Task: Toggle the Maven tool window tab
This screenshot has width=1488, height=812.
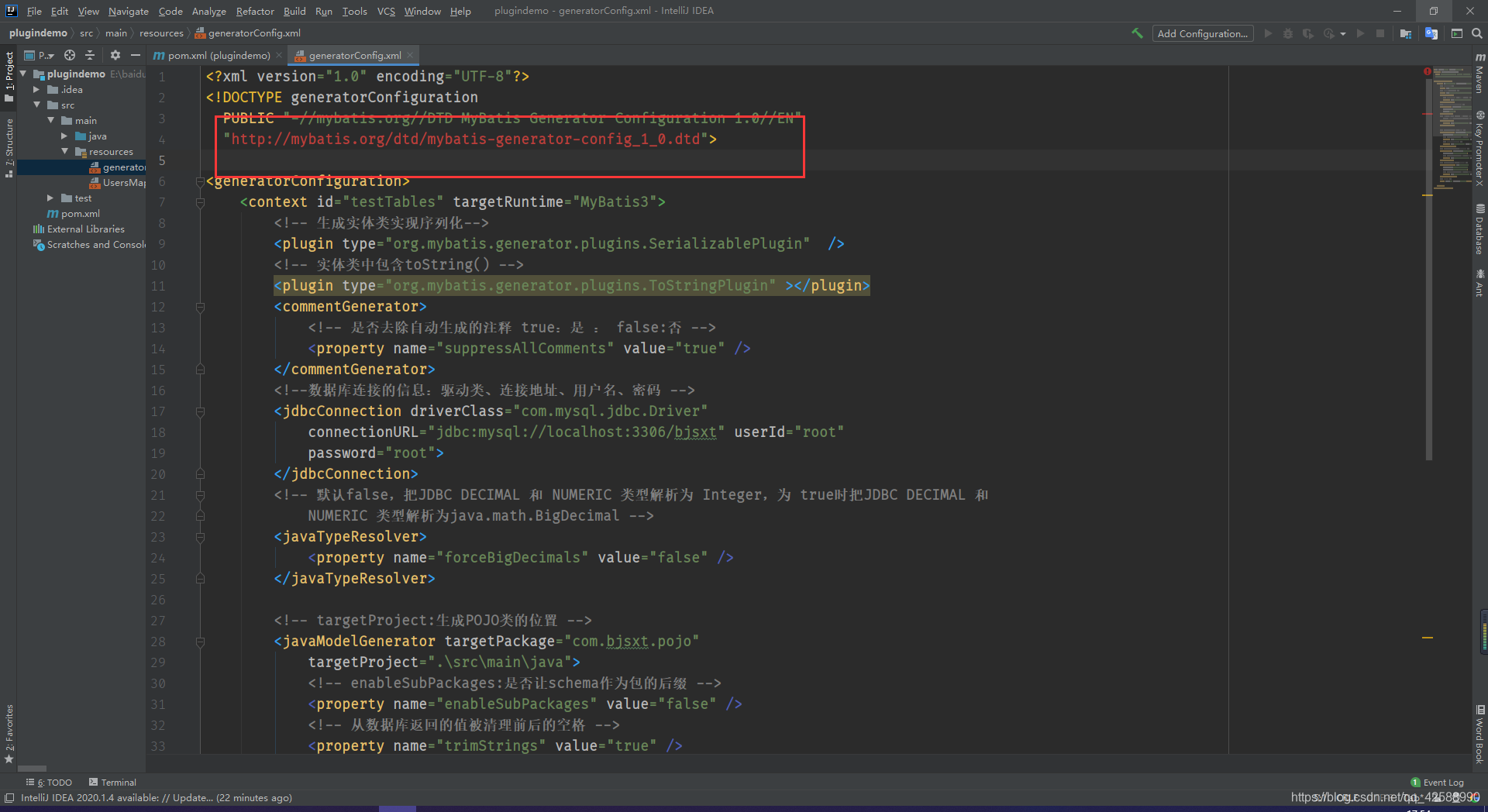Action: 1479,73
